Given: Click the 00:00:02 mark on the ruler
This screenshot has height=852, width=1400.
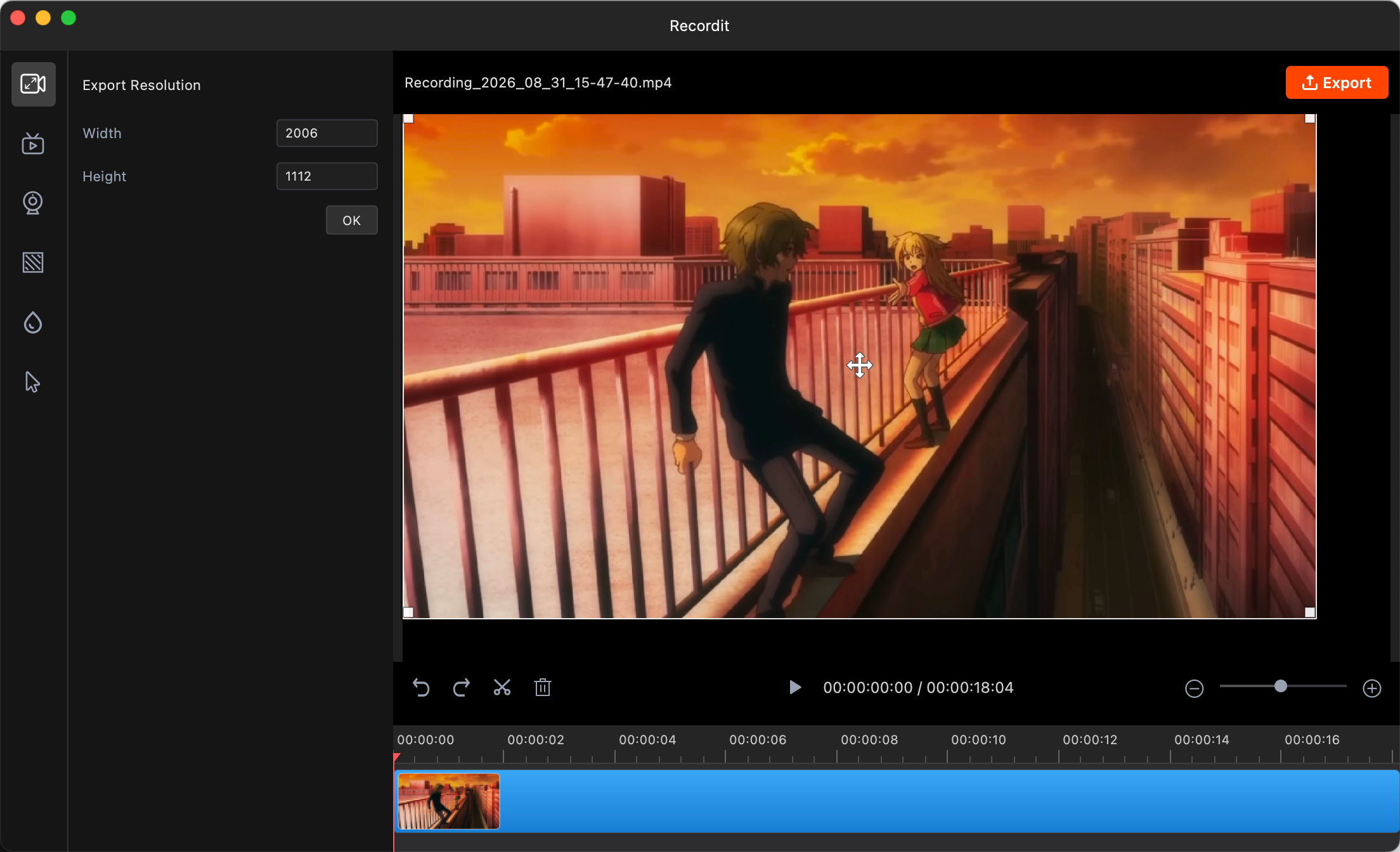Looking at the screenshot, I should click(536, 740).
